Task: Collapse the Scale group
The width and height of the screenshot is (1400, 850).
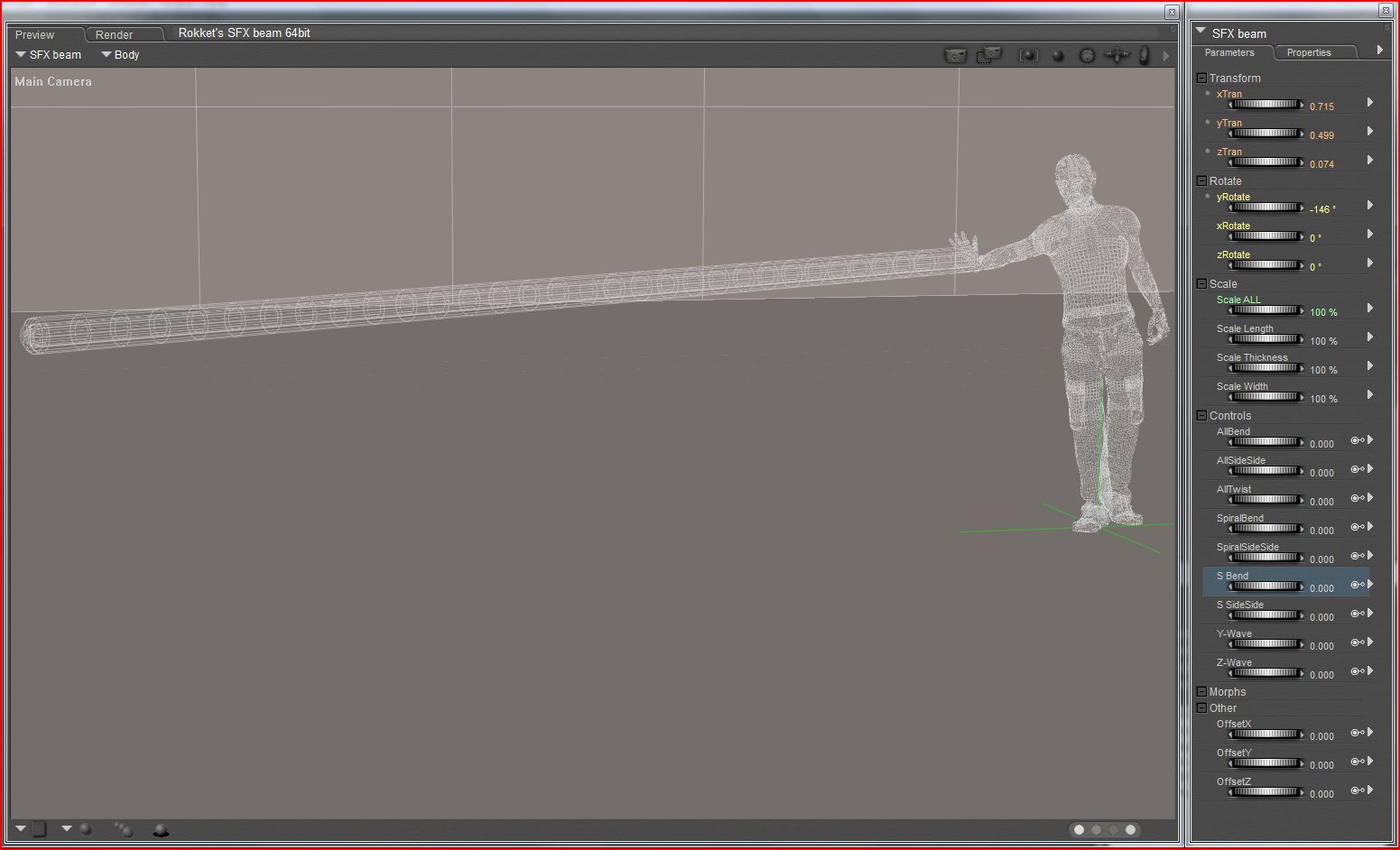Action: click(1201, 284)
